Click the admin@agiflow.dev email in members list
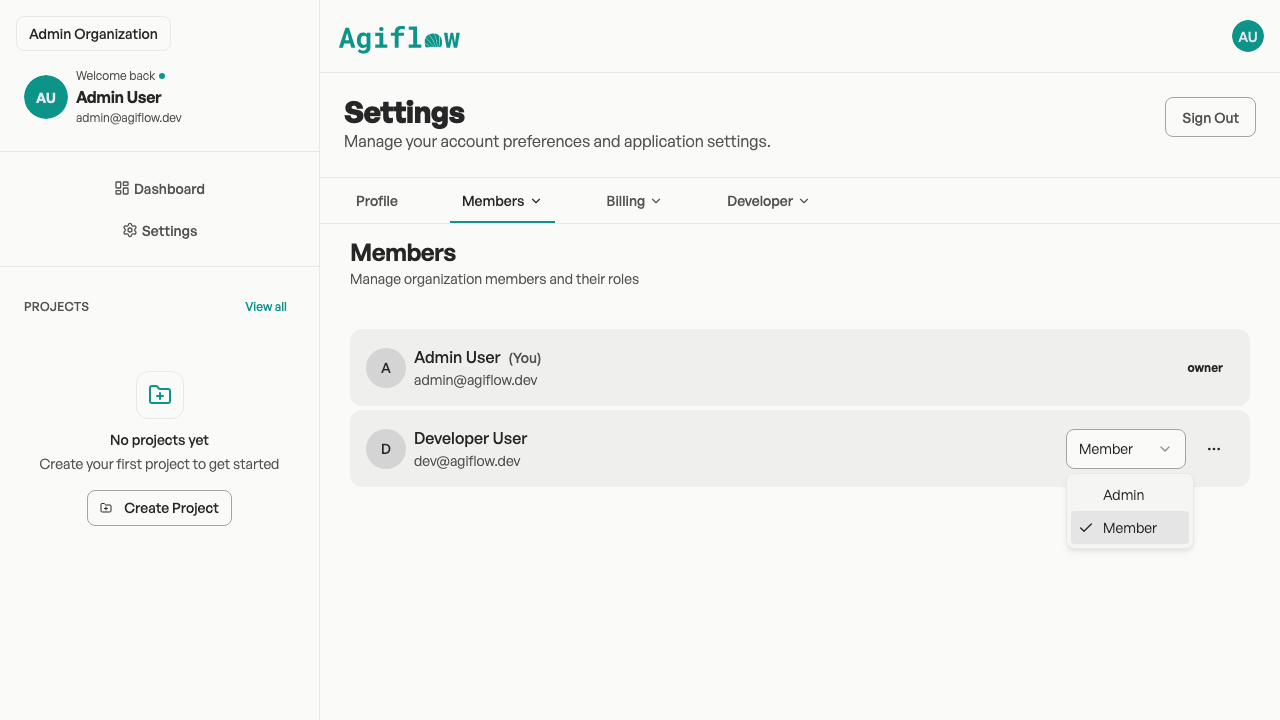The height and width of the screenshot is (720, 1280). [476, 380]
